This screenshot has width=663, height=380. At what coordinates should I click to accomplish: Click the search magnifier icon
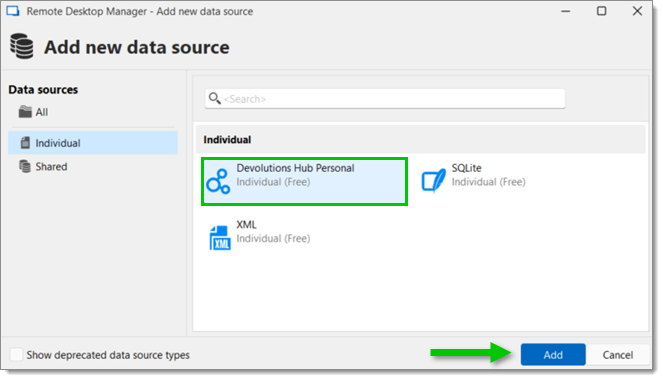click(215, 98)
